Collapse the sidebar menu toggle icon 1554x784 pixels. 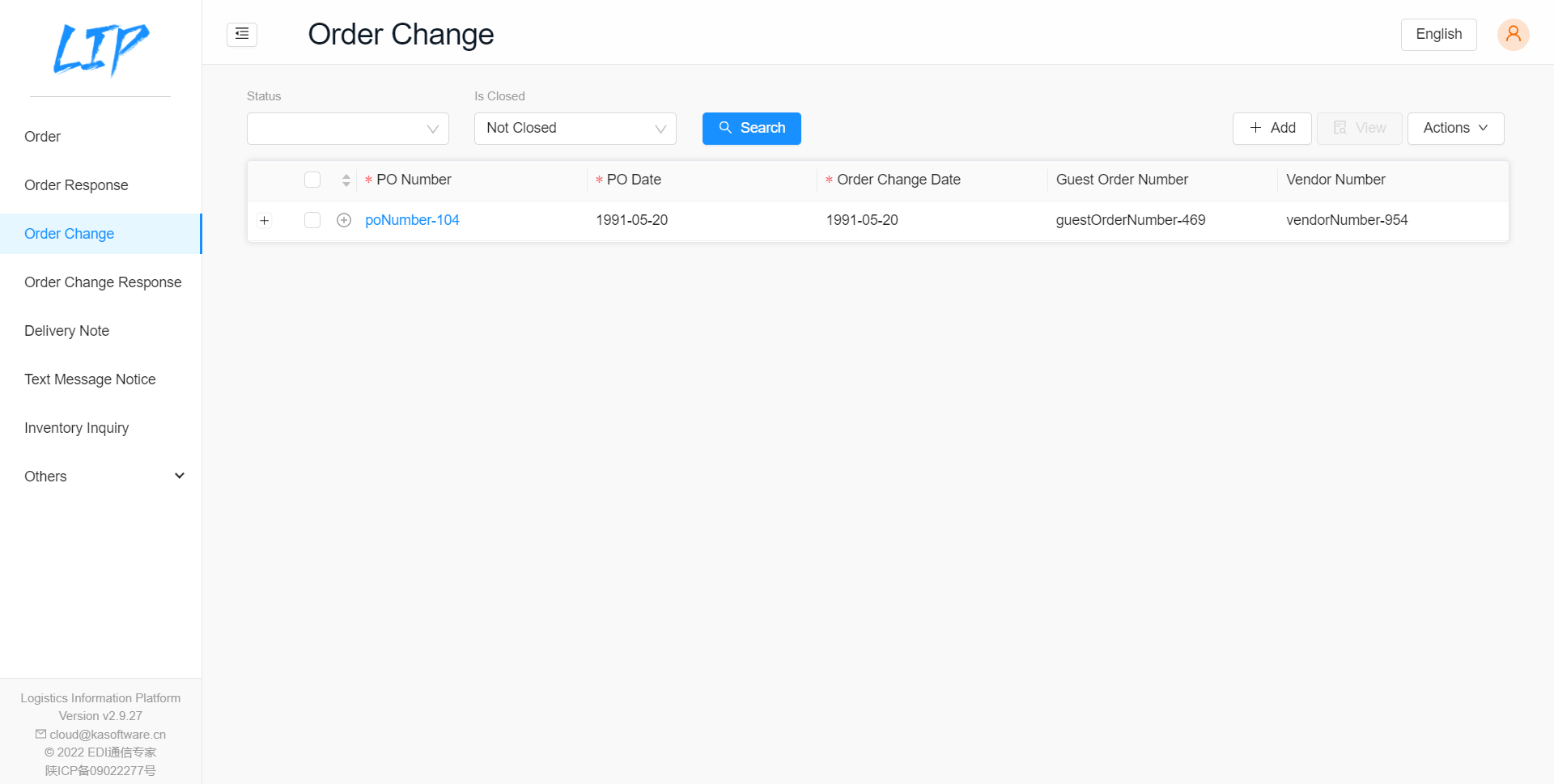click(x=242, y=34)
